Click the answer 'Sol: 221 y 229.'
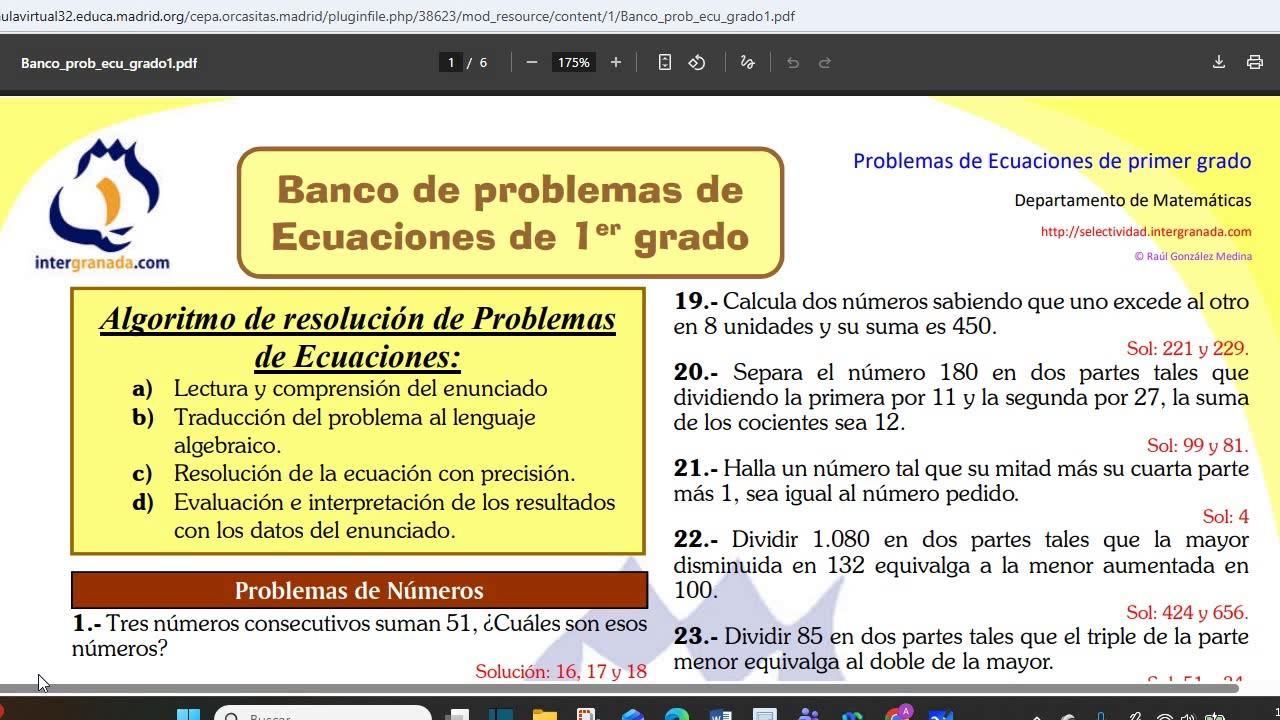Viewport: 1280px width, 720px height. pyautogui.click(x=1188, y=348)
